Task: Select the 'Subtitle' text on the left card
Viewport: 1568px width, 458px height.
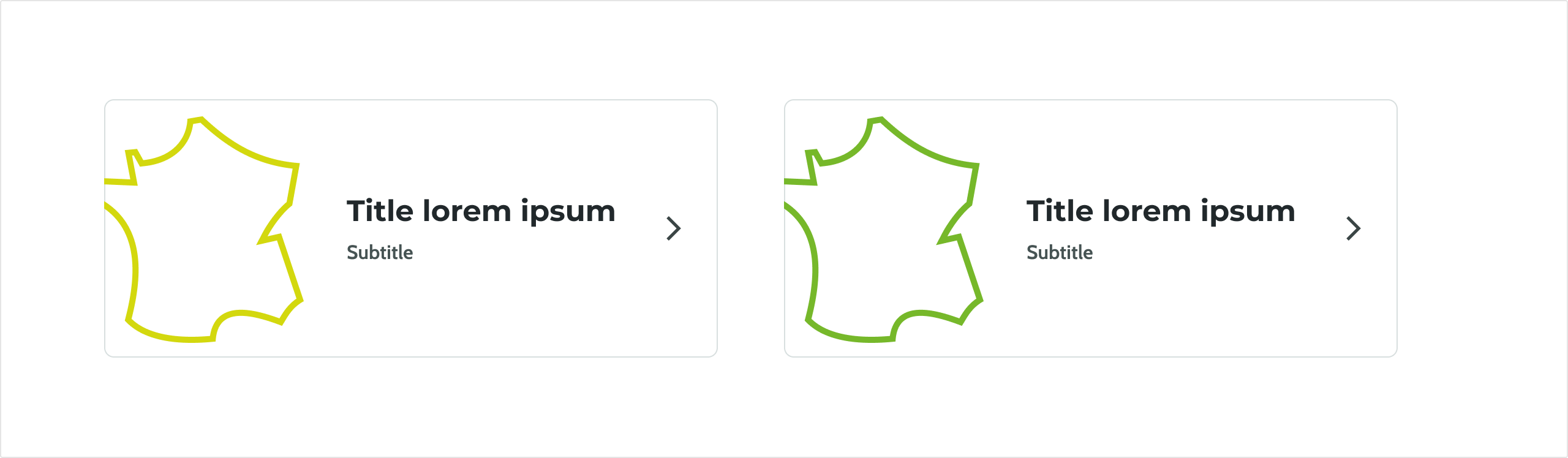Action: point(380,252)
